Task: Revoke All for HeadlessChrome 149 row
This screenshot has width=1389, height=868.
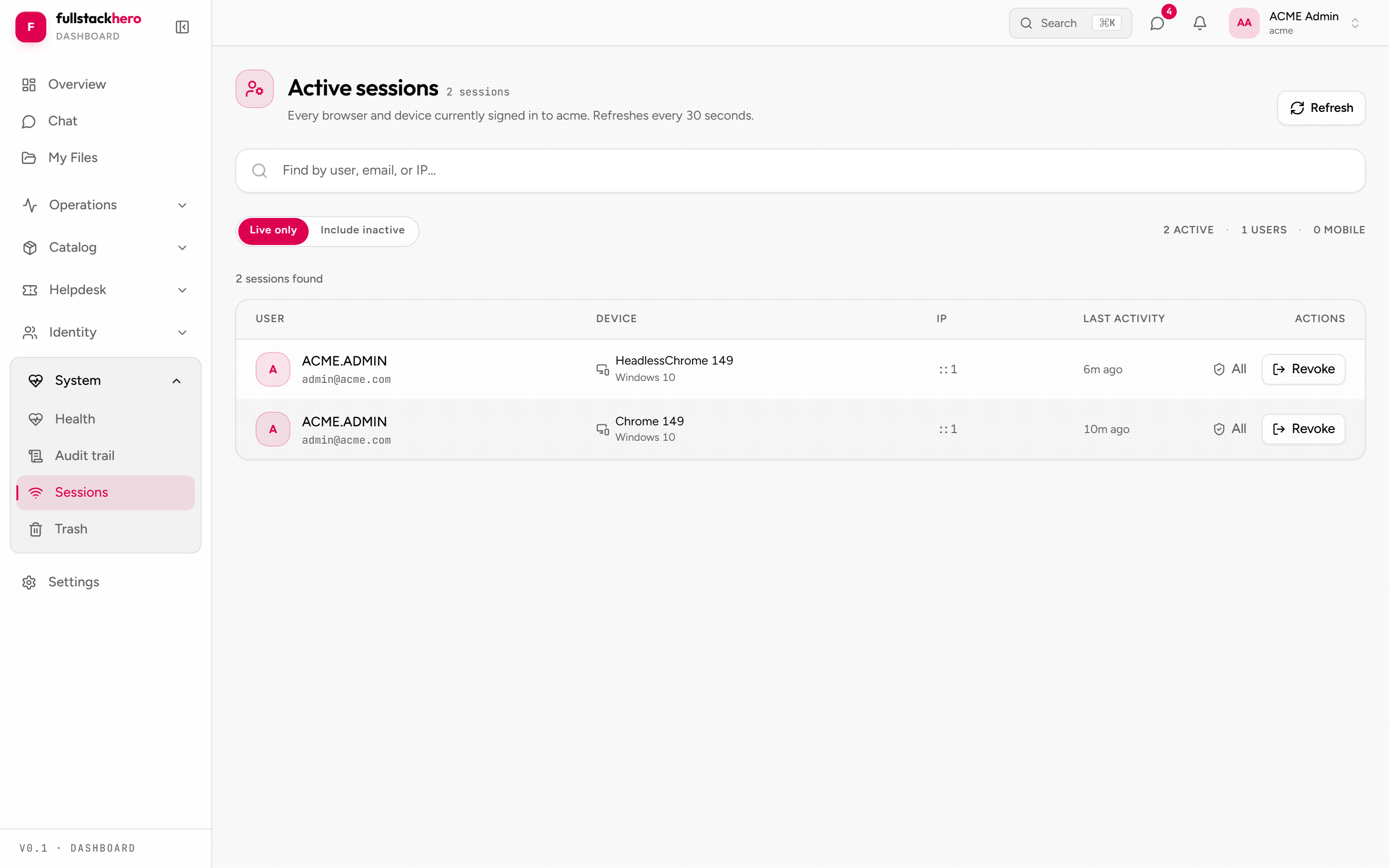Action: pyautogui.click(x=1230, y=369)
